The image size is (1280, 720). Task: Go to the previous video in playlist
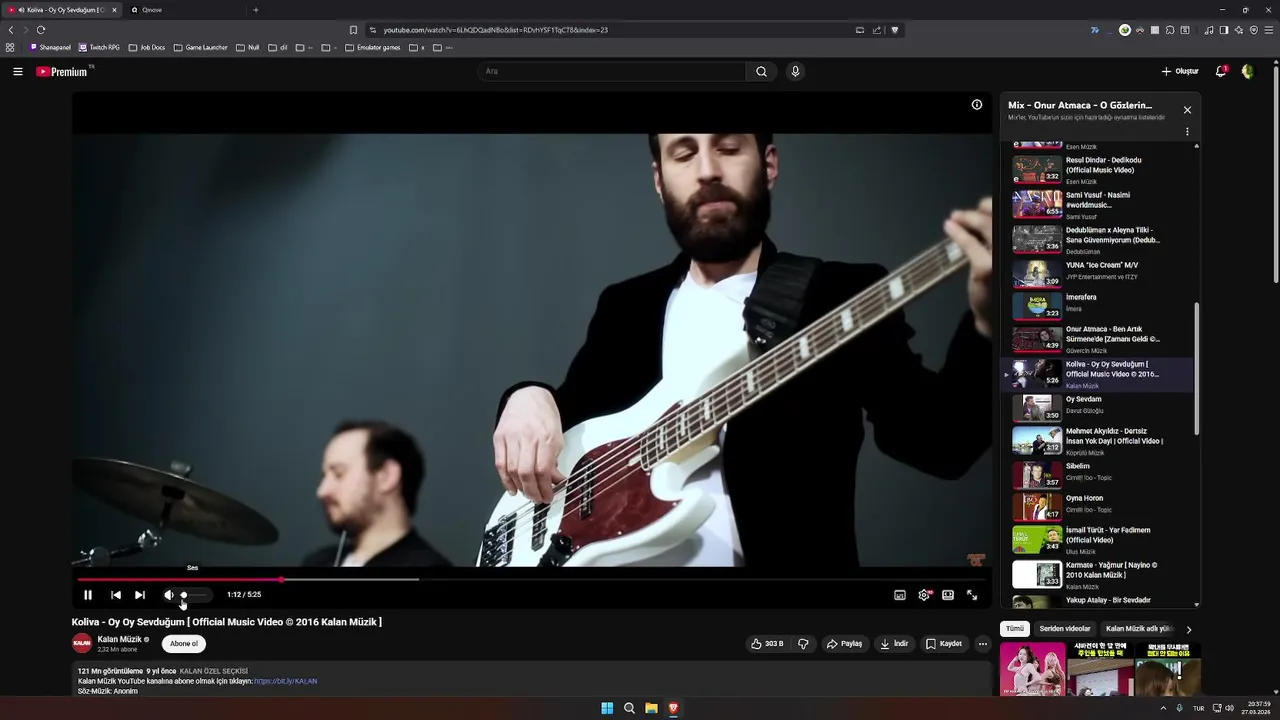[x=116, y=595]
